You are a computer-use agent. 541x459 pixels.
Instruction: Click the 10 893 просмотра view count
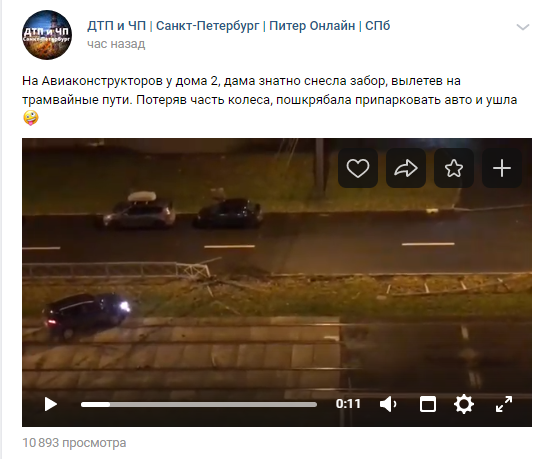coord(74,443)
